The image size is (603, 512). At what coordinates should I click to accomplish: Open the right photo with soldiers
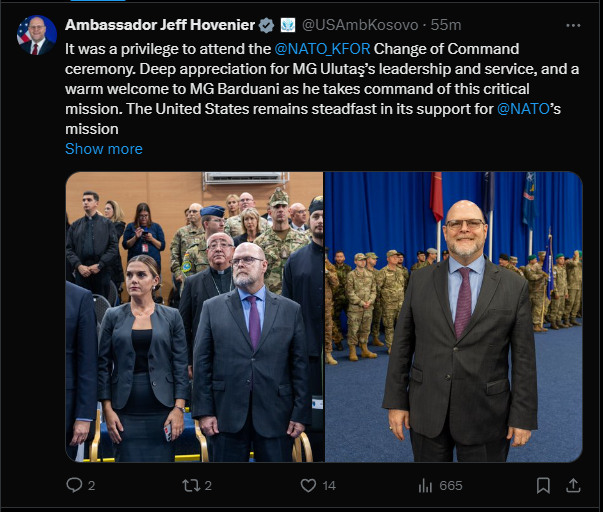pos(453,317)
